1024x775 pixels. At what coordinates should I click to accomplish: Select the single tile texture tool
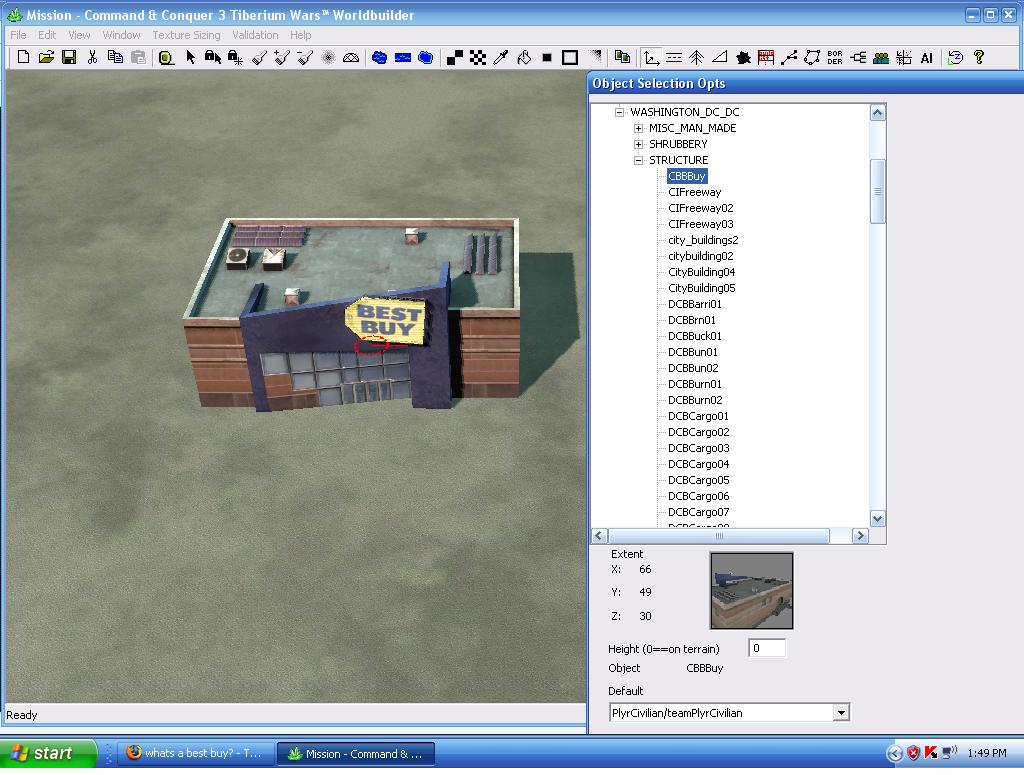[455, 57]
